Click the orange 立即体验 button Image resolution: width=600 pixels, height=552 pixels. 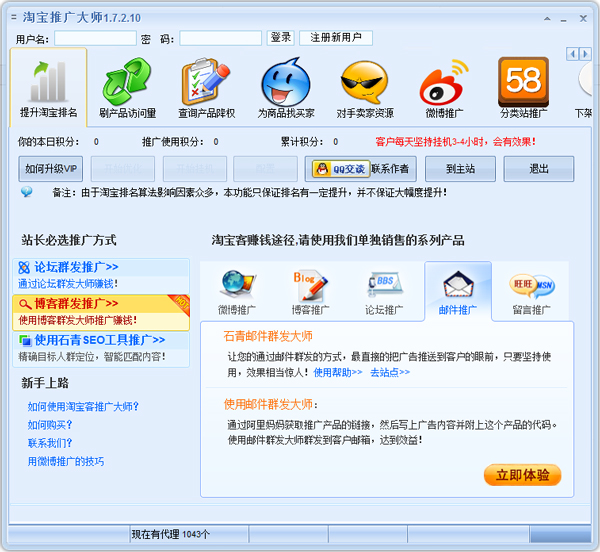coord(522,475)
